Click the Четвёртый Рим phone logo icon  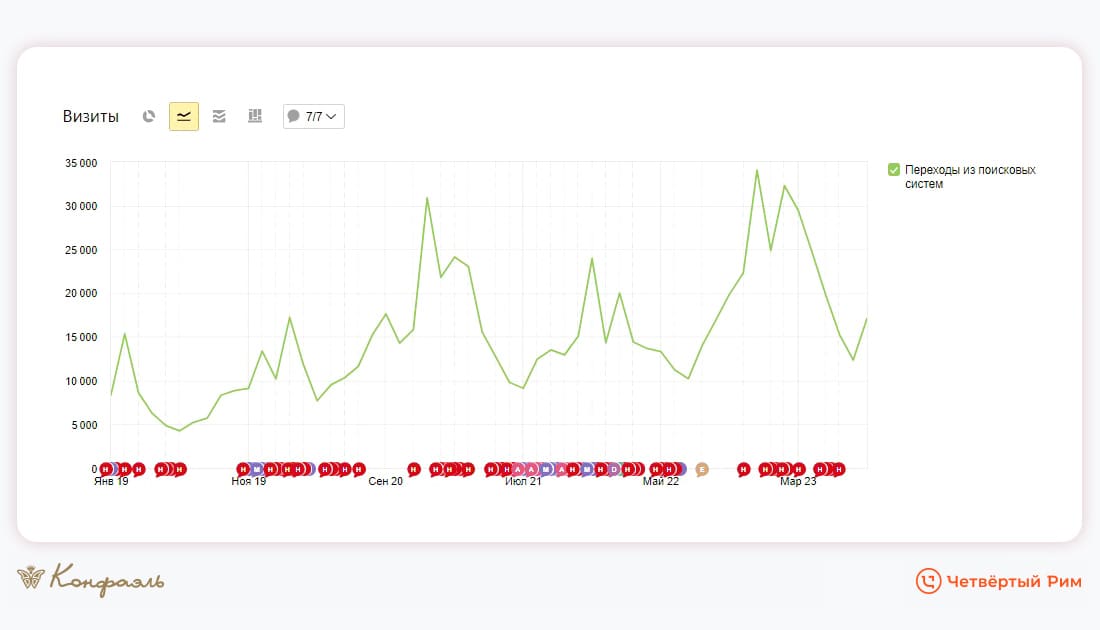[928, 581]
